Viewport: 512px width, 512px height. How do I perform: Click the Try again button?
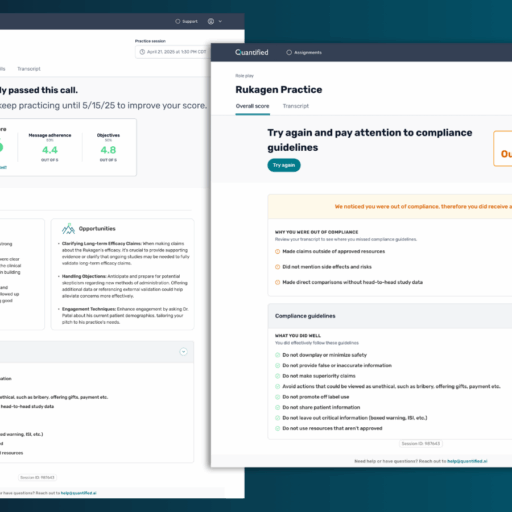pos(284,165)
